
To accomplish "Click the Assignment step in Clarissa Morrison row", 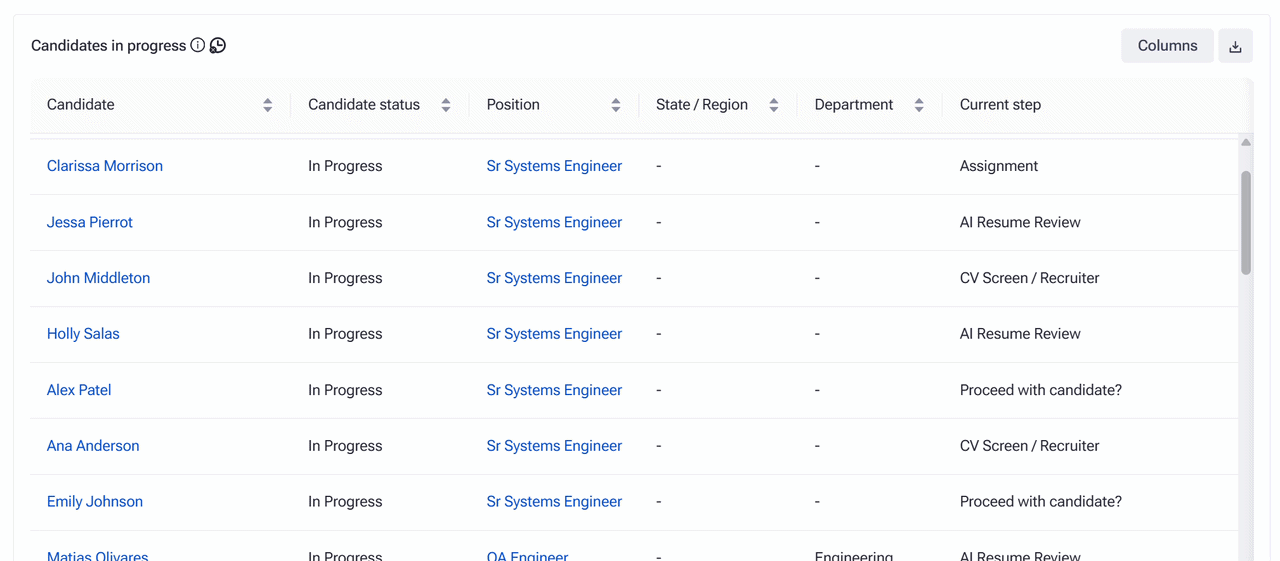I will (x=999, y=166).
